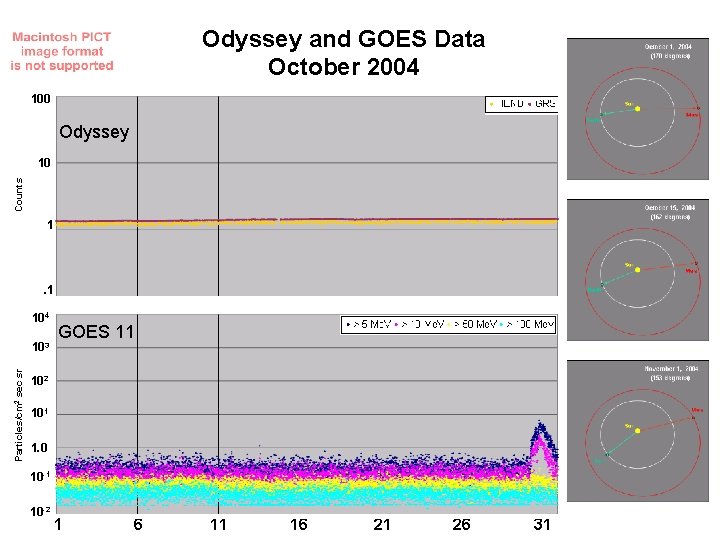Viewport: 720px width, 540px height.
Task: Click the '.1' tick on the Odyssey y-axis
Action: pyautogui.click(x=48, y=290)
